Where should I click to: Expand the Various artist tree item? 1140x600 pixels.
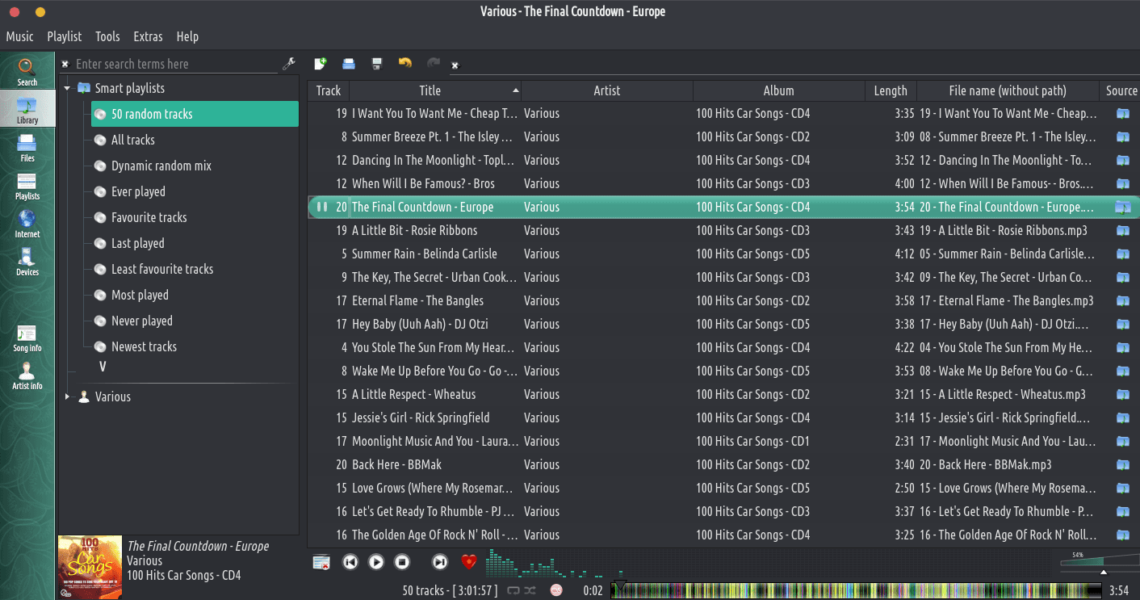tap(67, 397)
